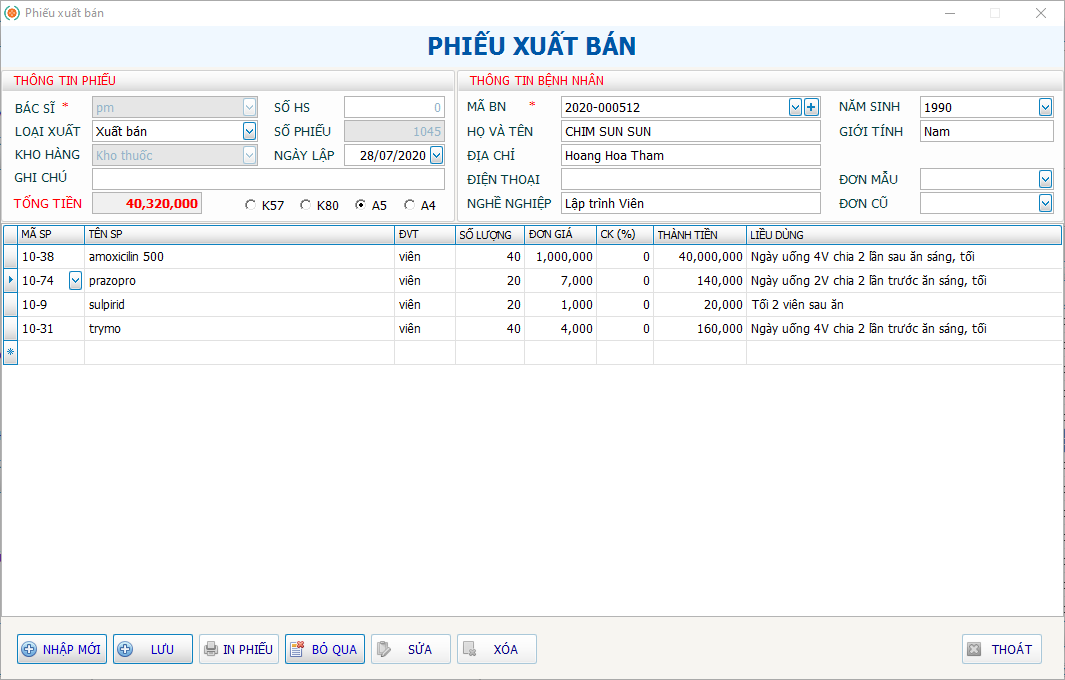The height and width of the screenshot is (680, 1065).
Task: Click the ĐỊA CHỈ field
Action: tap(691, 155)
